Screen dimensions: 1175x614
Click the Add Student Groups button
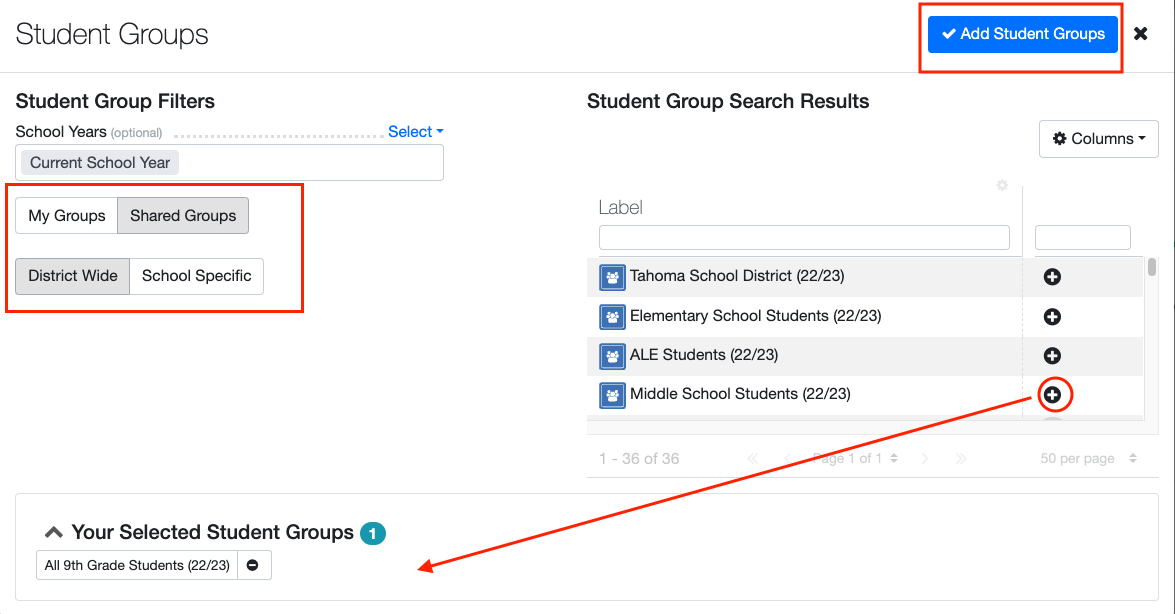point(1022,34)
